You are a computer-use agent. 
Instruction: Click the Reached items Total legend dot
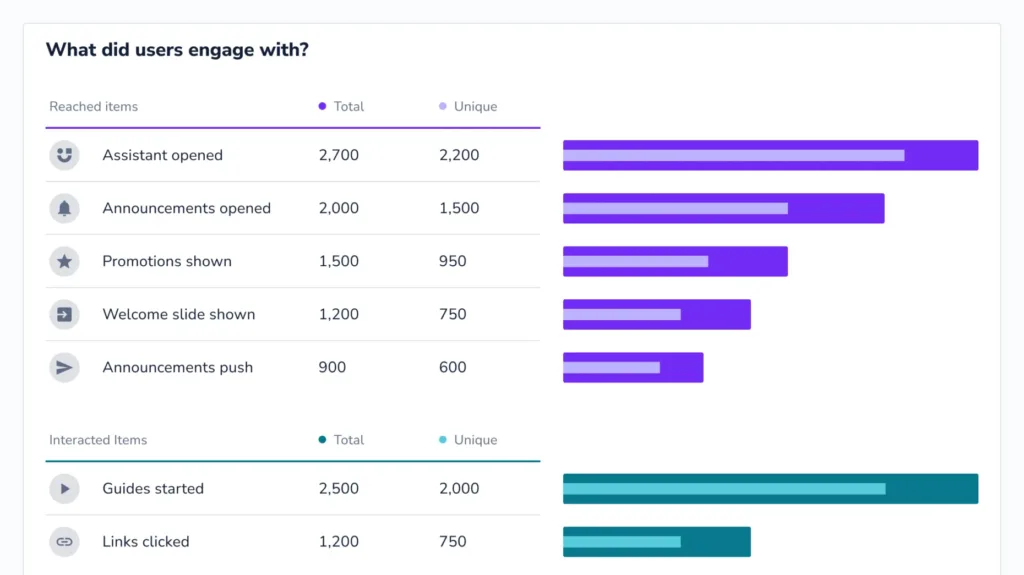tap(322, 106)
